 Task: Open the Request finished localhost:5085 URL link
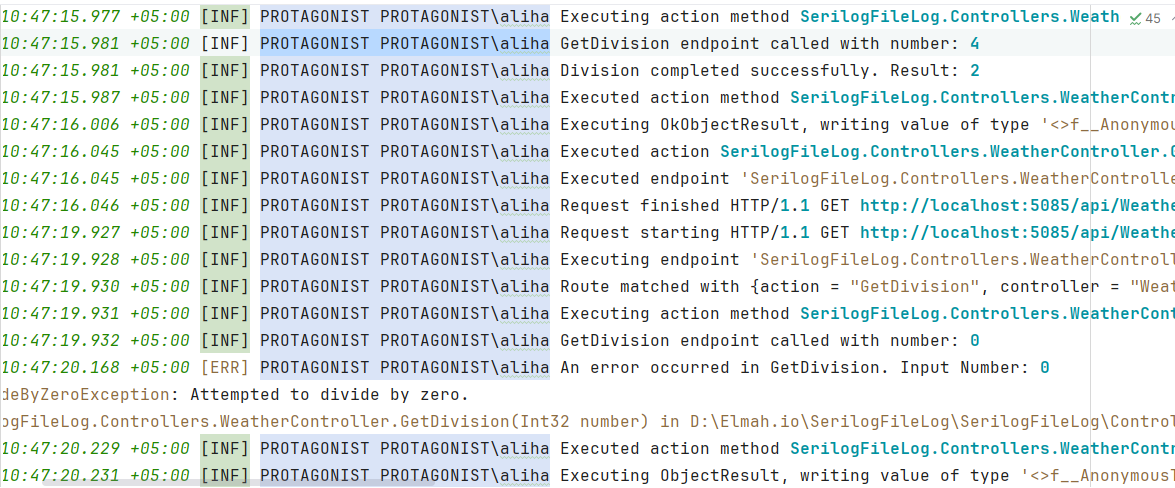coord(1017,205)
